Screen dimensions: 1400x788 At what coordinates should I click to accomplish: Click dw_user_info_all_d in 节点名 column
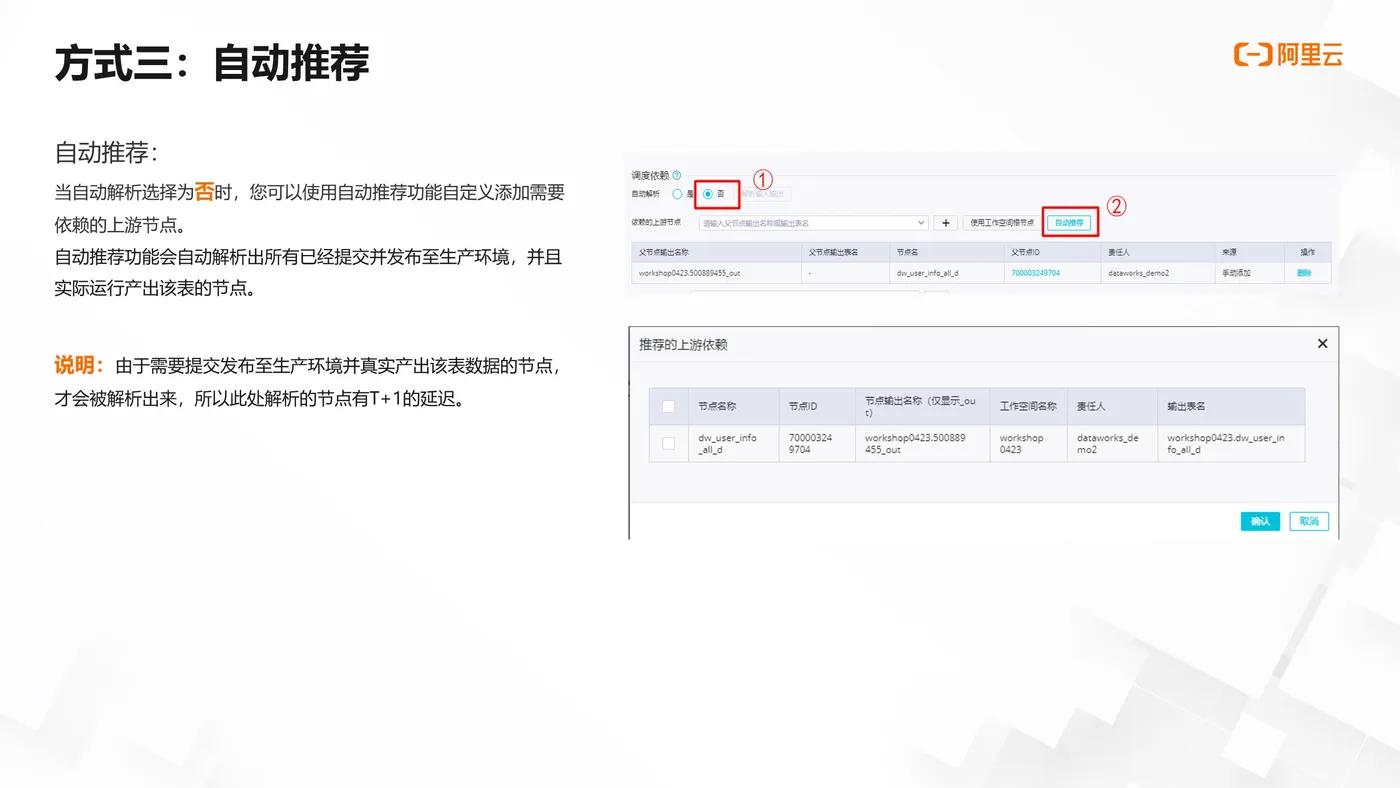[x=928, y=272]
